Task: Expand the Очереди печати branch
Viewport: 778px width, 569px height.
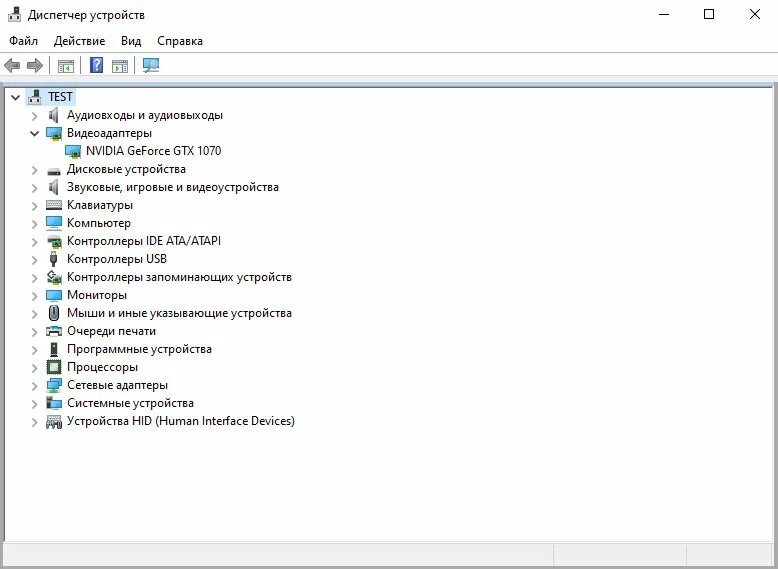Action: (x=34, y=331)
